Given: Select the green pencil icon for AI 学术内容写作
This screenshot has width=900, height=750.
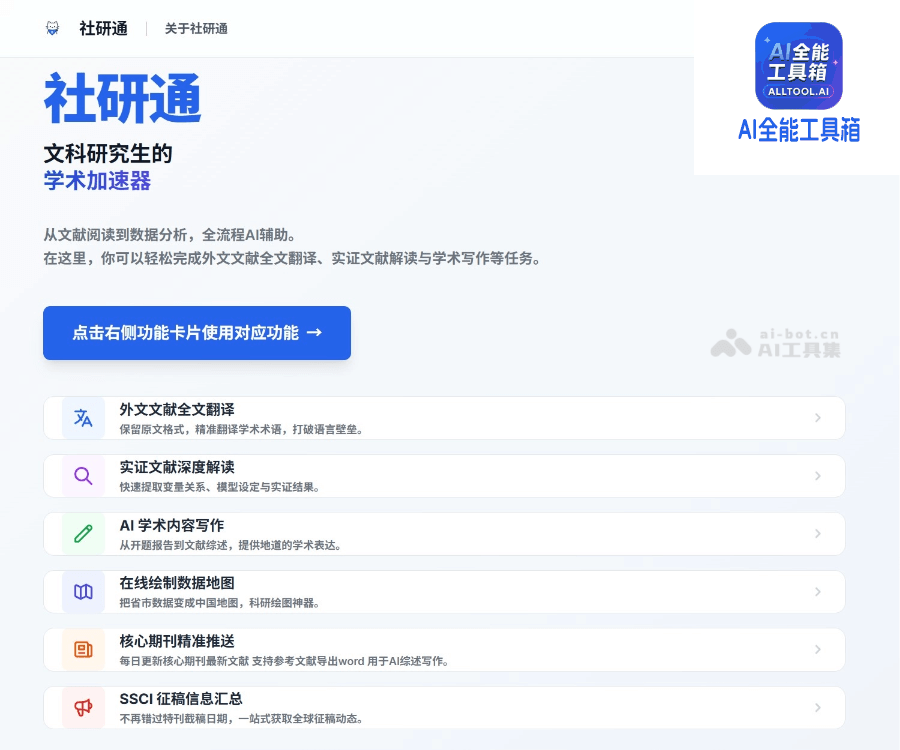Looking at the screenshot, I should click(x=83, y=534).
